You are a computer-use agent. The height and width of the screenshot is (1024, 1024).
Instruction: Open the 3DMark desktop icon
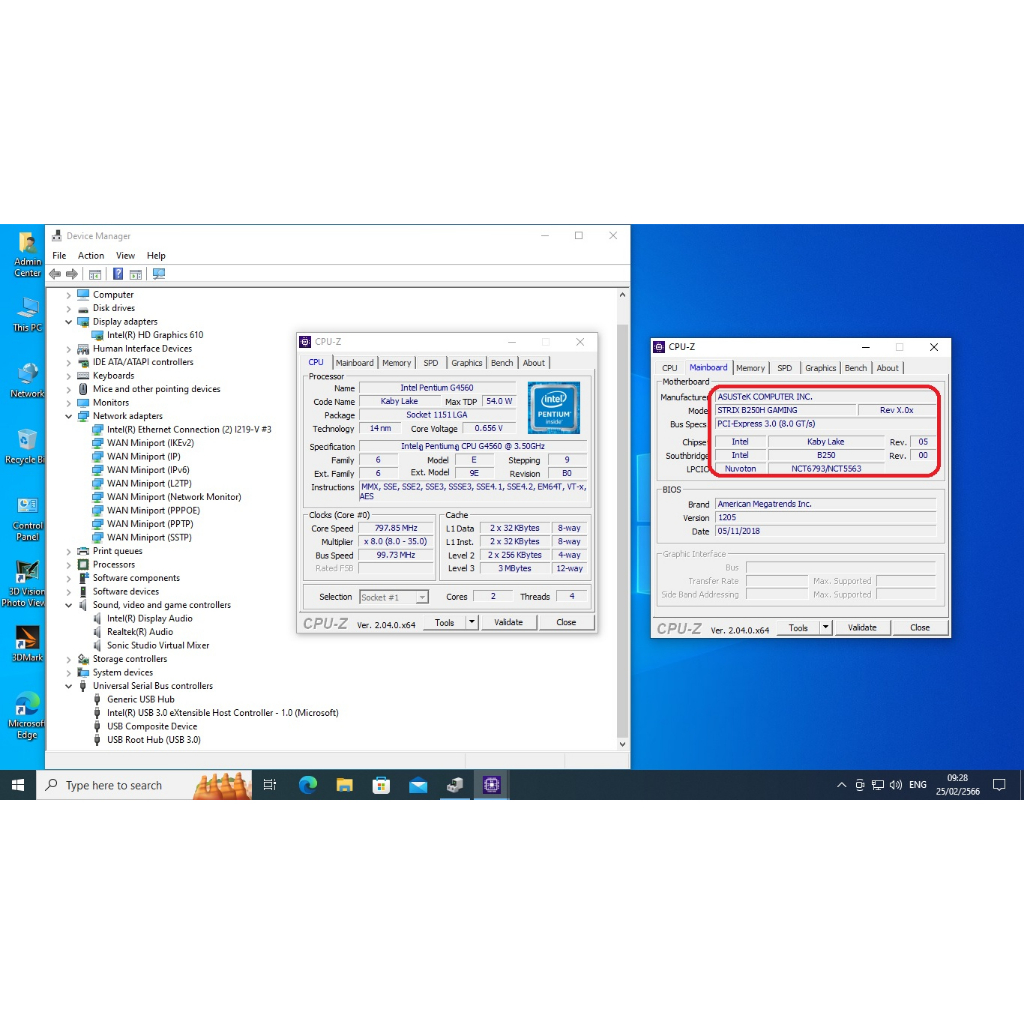point(27,643)
